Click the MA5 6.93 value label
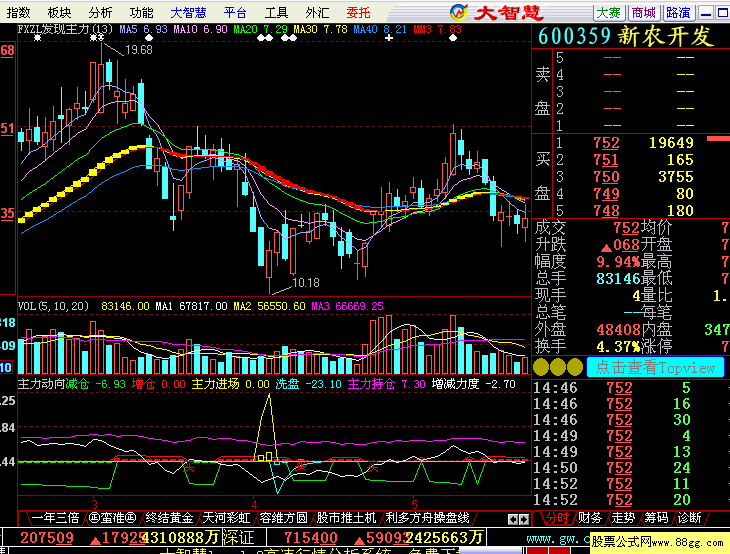 (x=143, y=29)
